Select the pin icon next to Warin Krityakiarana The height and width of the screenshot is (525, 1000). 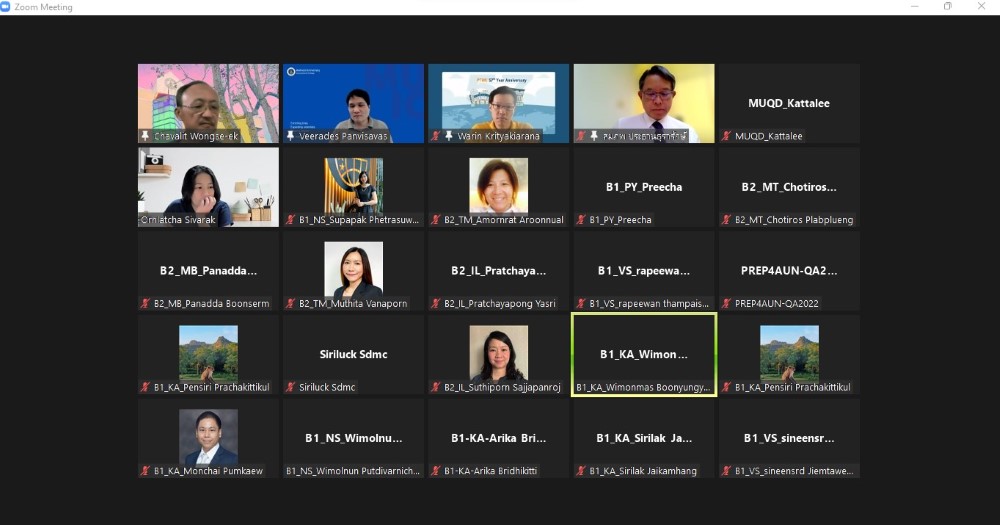[x=448, y=136]
